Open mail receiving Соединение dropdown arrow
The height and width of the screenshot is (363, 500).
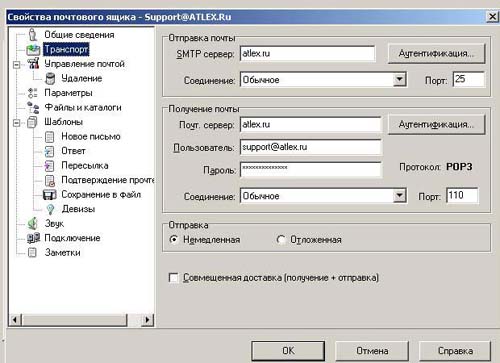click(399, 196)
